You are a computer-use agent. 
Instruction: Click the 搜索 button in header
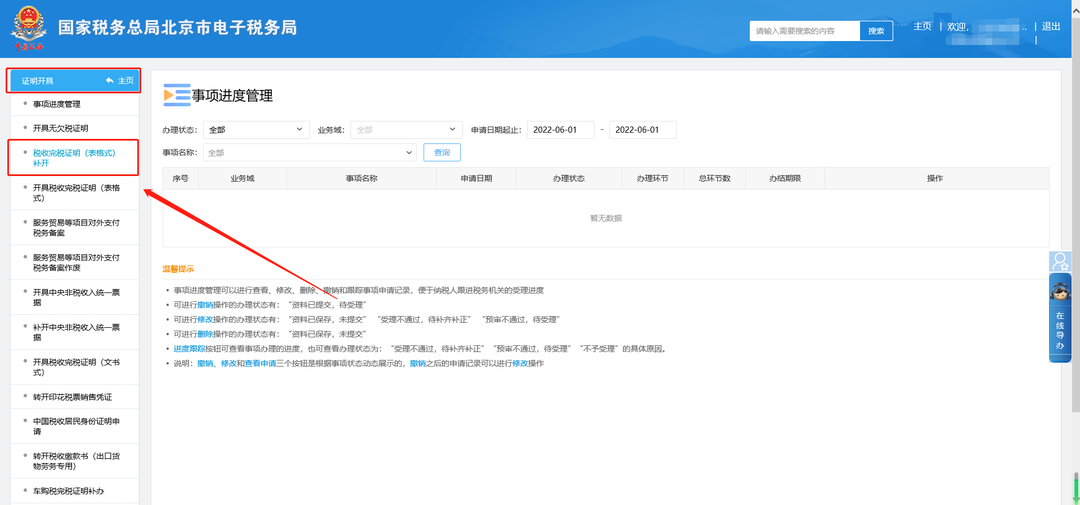[x=876, y=31]
